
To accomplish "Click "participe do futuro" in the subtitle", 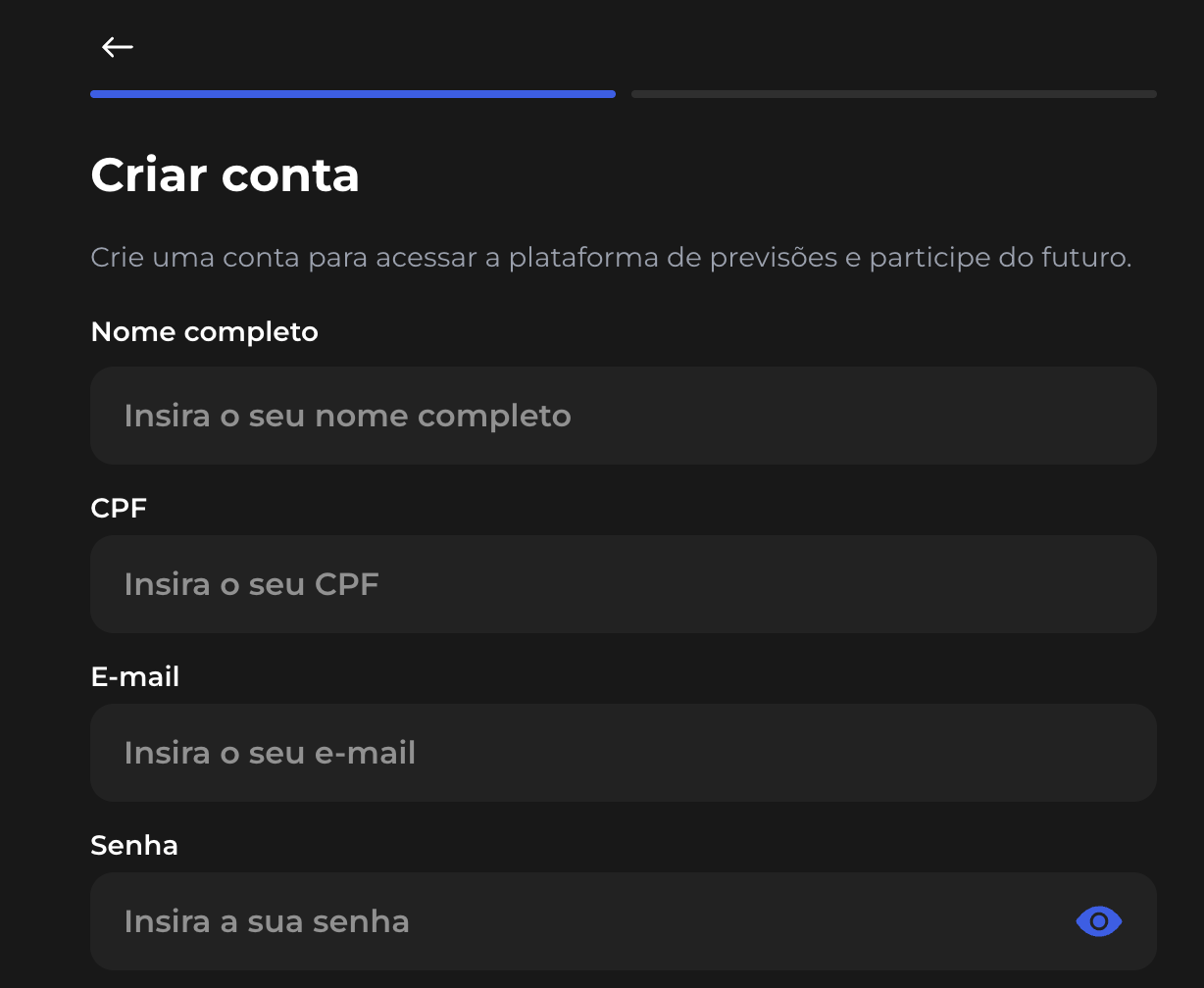I will tap(999, 258).
